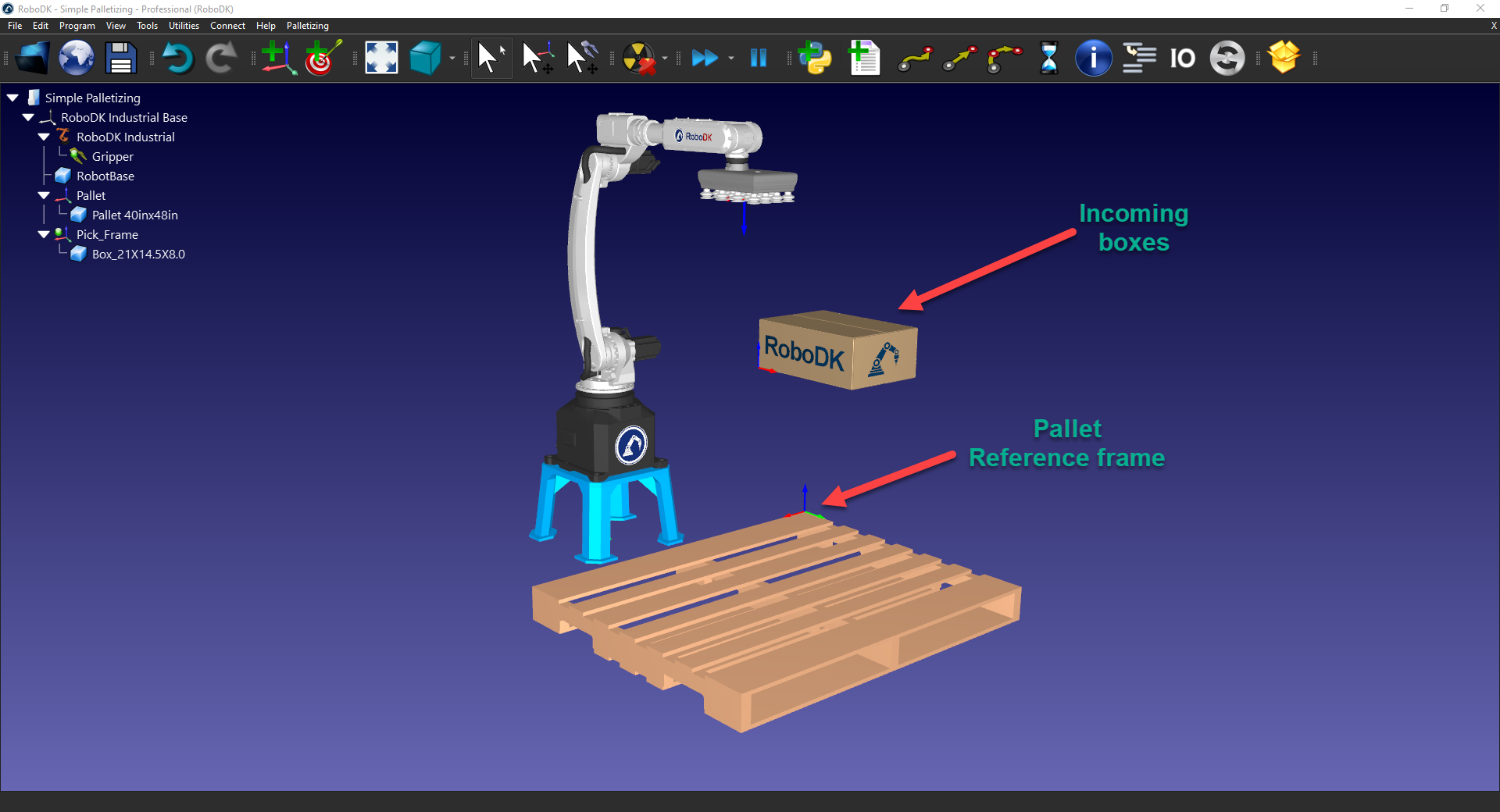The image size is (1500, 812).
Task: Add a linear move instruction
Action: point(960,59)
